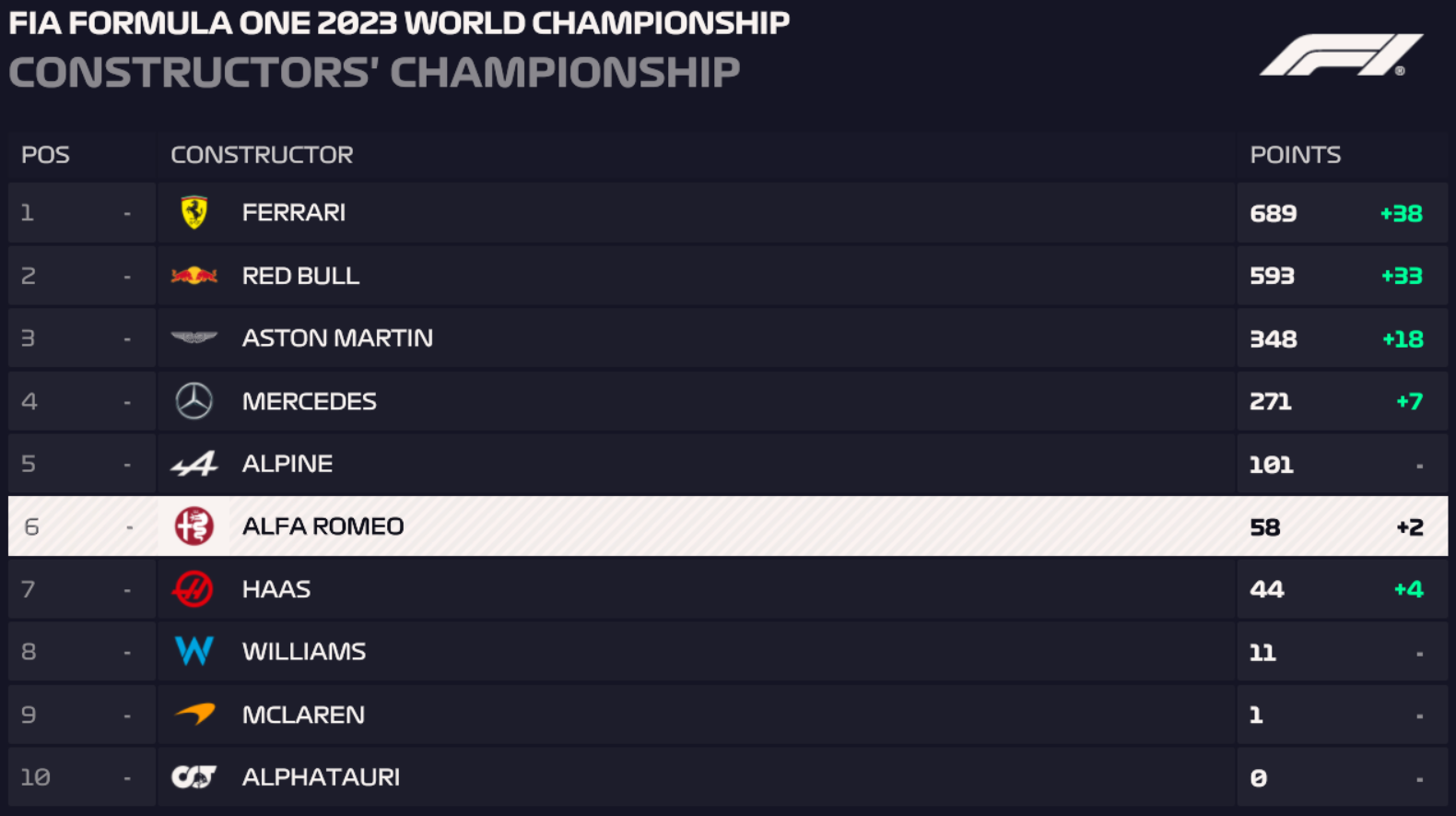Select the Alfa Romeo badge icon
This screenshot has height=816, width=1456.
pyautogui.click(x=194, y=526)
